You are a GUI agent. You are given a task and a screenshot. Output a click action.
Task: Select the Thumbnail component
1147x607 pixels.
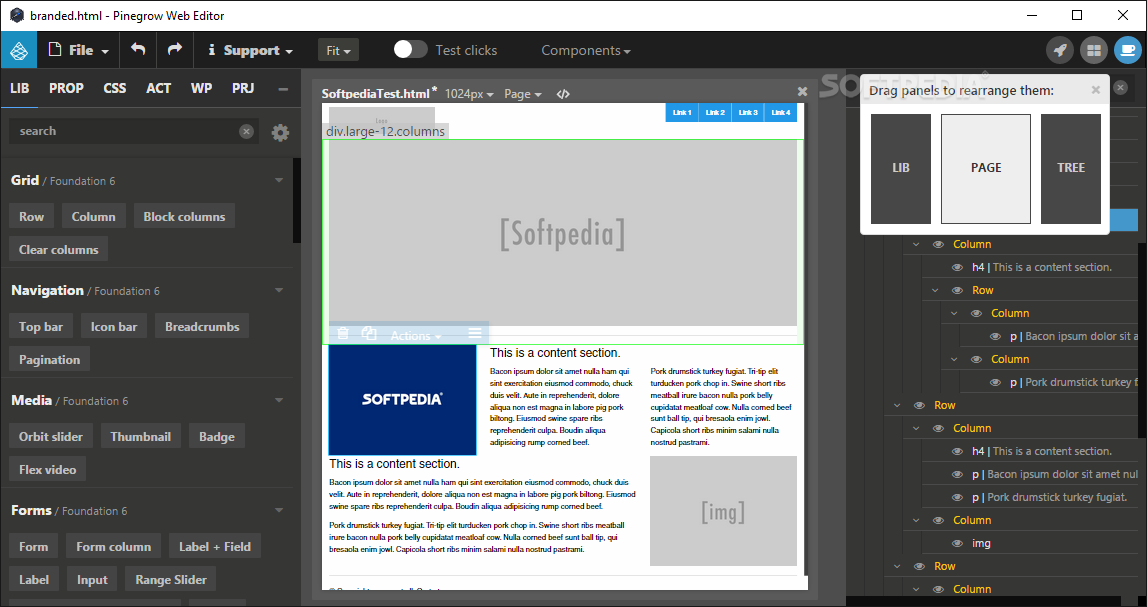point(140,437)
